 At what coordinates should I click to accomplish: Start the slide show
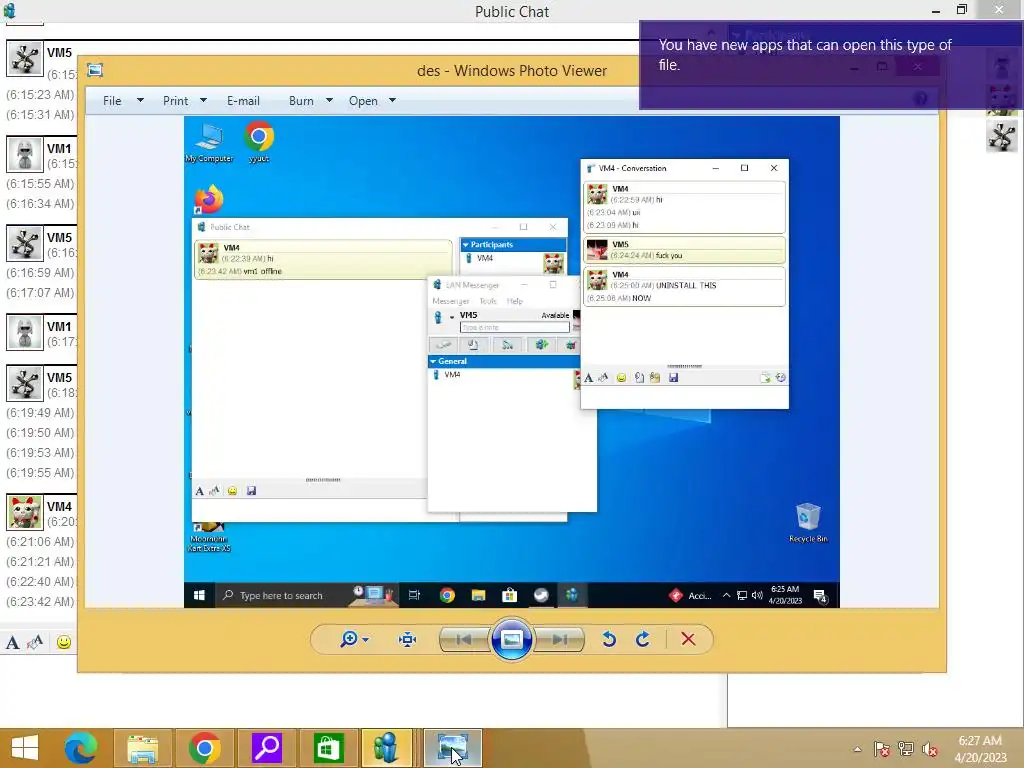(x=512, y=639)
